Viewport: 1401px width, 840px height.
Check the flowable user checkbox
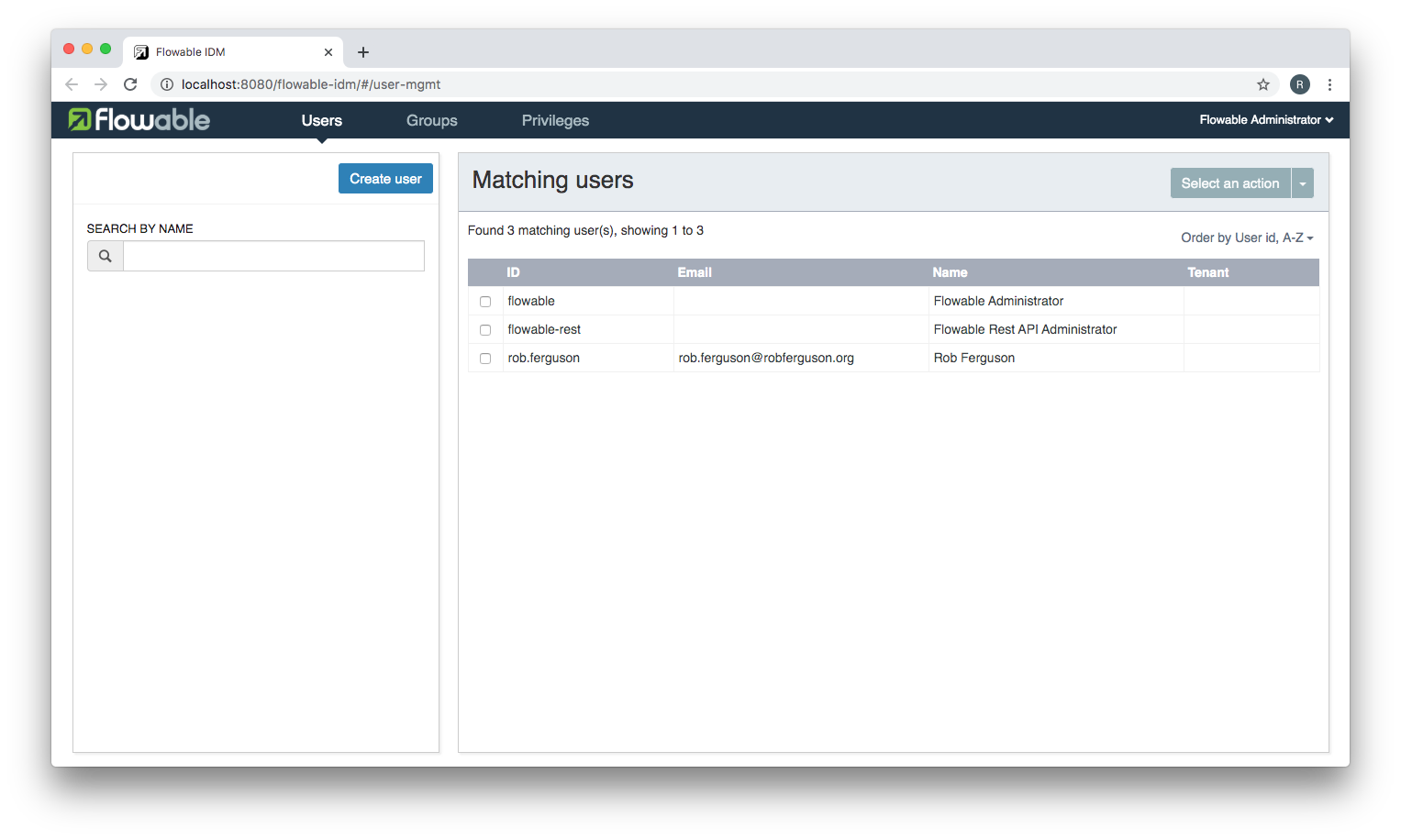tap(485, 302)
